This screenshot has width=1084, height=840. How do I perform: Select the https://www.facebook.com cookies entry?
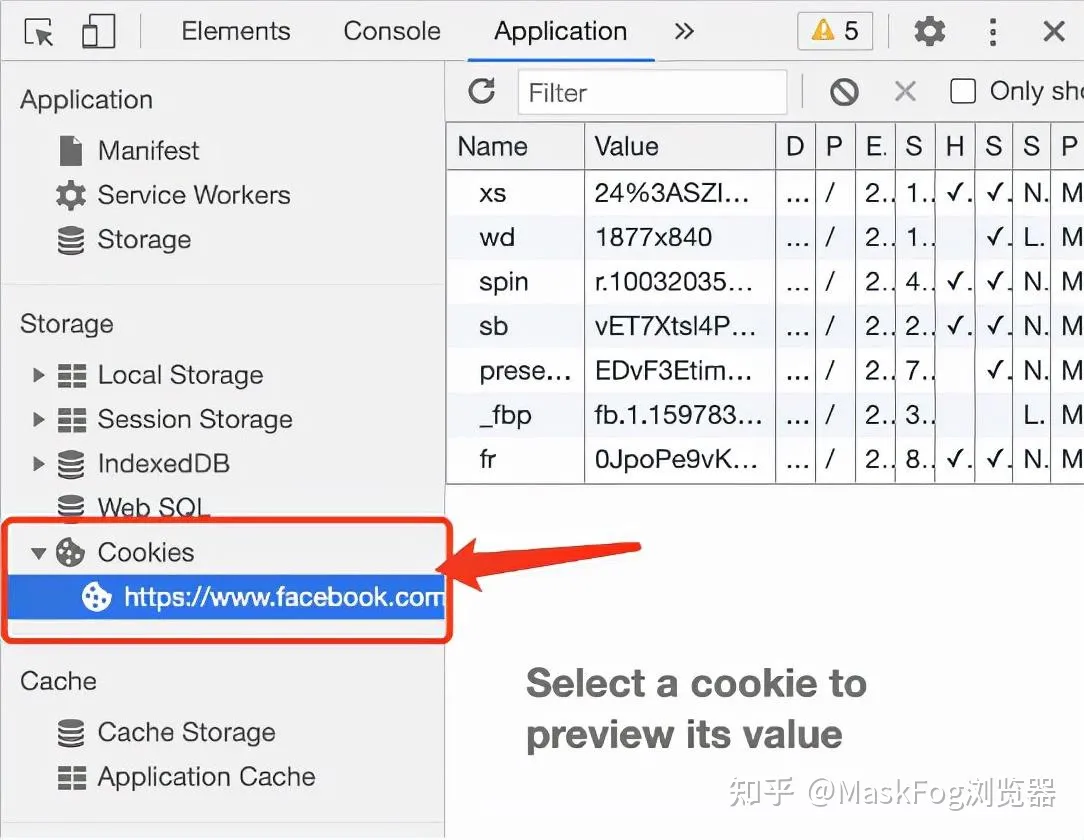coord(282,598)
